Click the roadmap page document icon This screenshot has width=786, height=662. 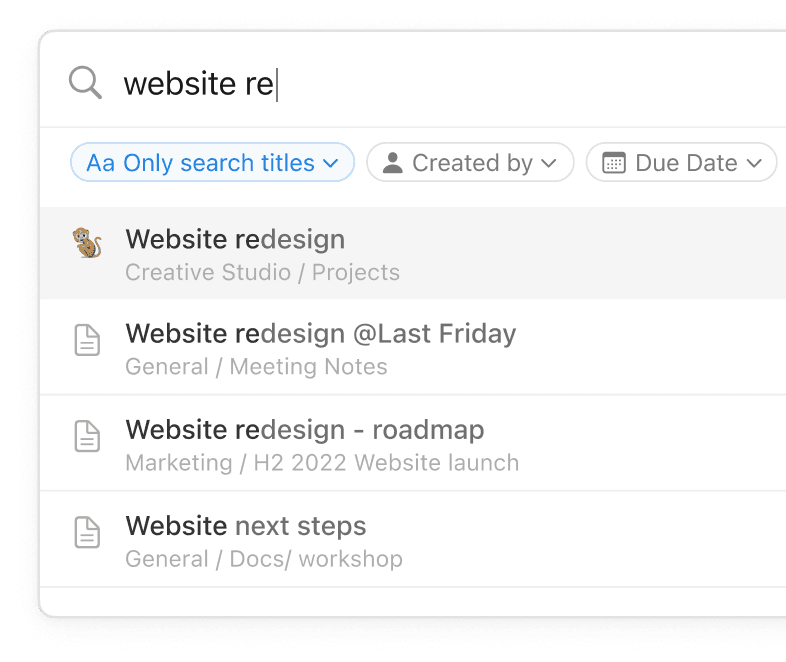click(x=88, y=436)
